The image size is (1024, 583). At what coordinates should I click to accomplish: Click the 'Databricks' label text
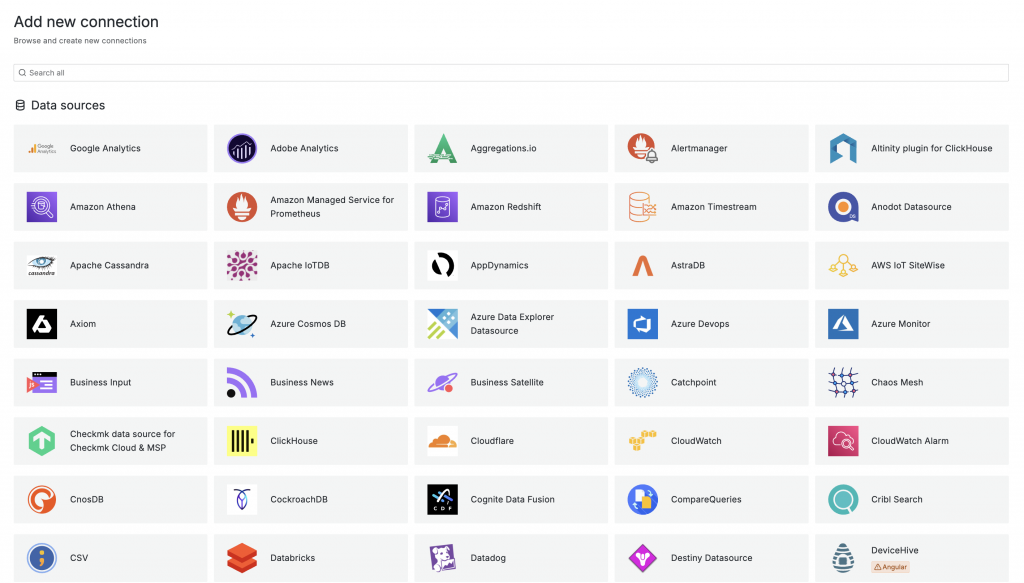click(293, 558)
